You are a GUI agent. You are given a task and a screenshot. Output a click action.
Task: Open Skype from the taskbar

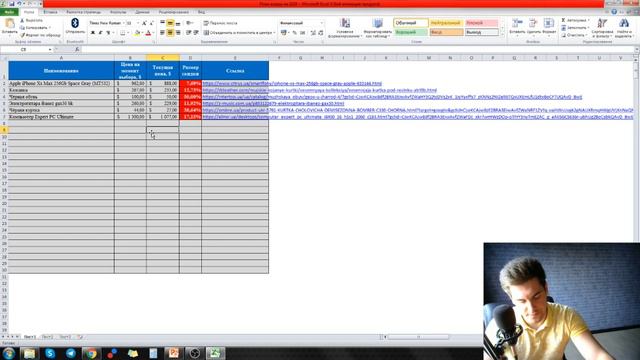click(x=50, y=353)
